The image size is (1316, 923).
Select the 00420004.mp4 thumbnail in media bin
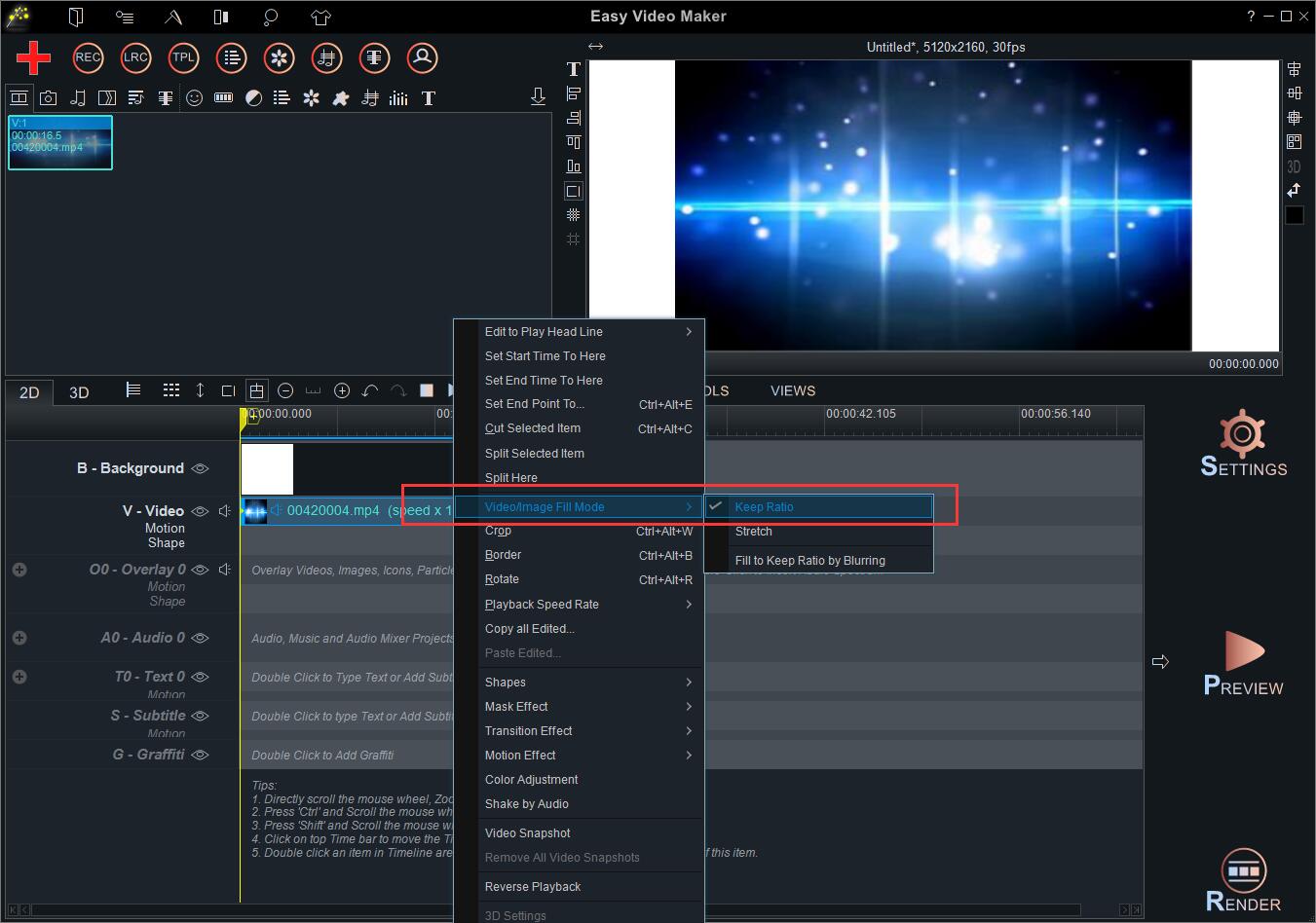[x=60, y=142]
